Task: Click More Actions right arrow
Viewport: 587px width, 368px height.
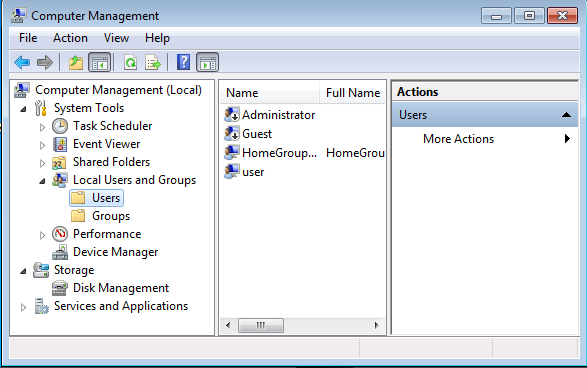Action: pos(567,139)
